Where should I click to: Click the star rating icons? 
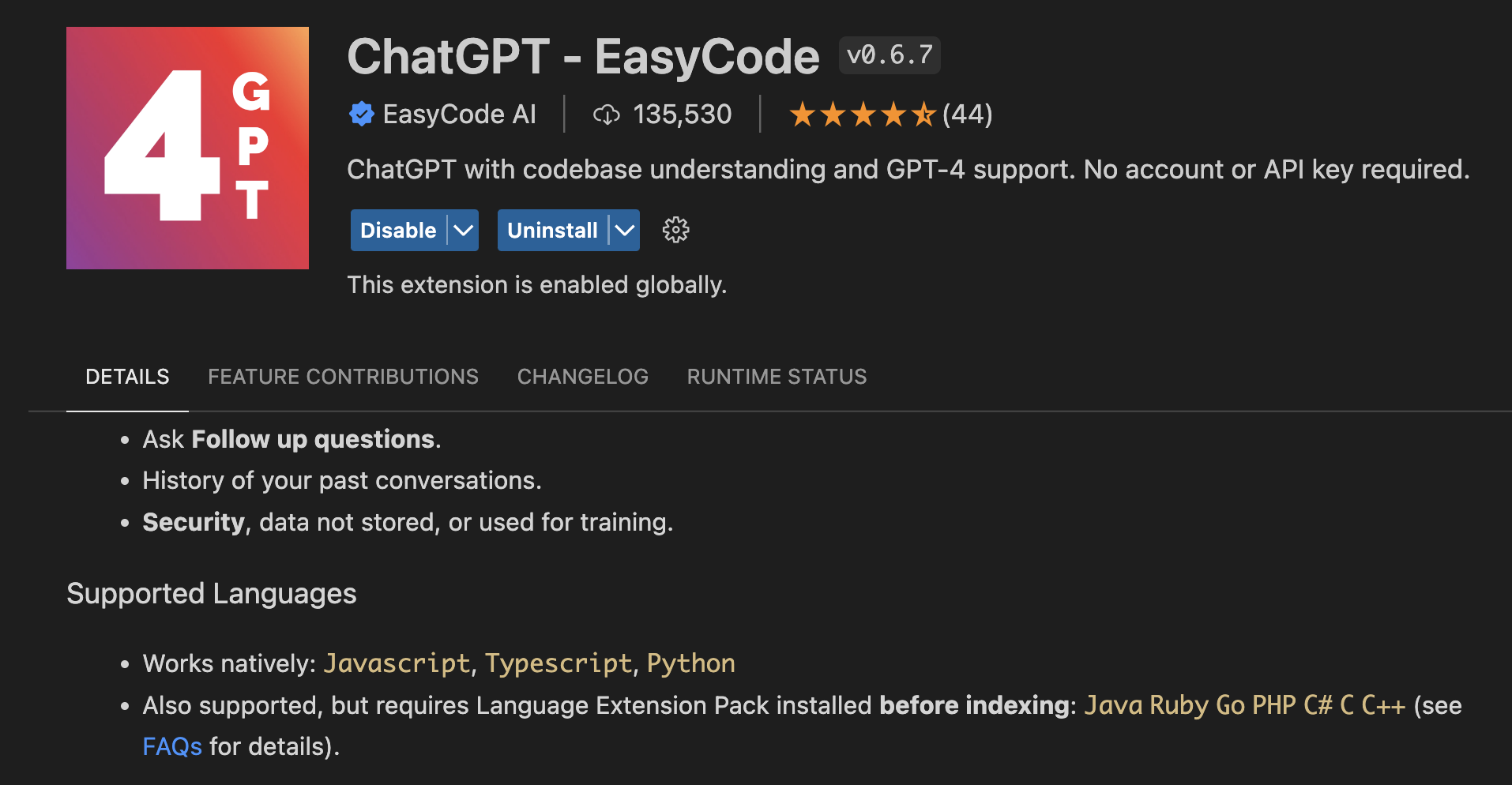click(x=863, y=115)
